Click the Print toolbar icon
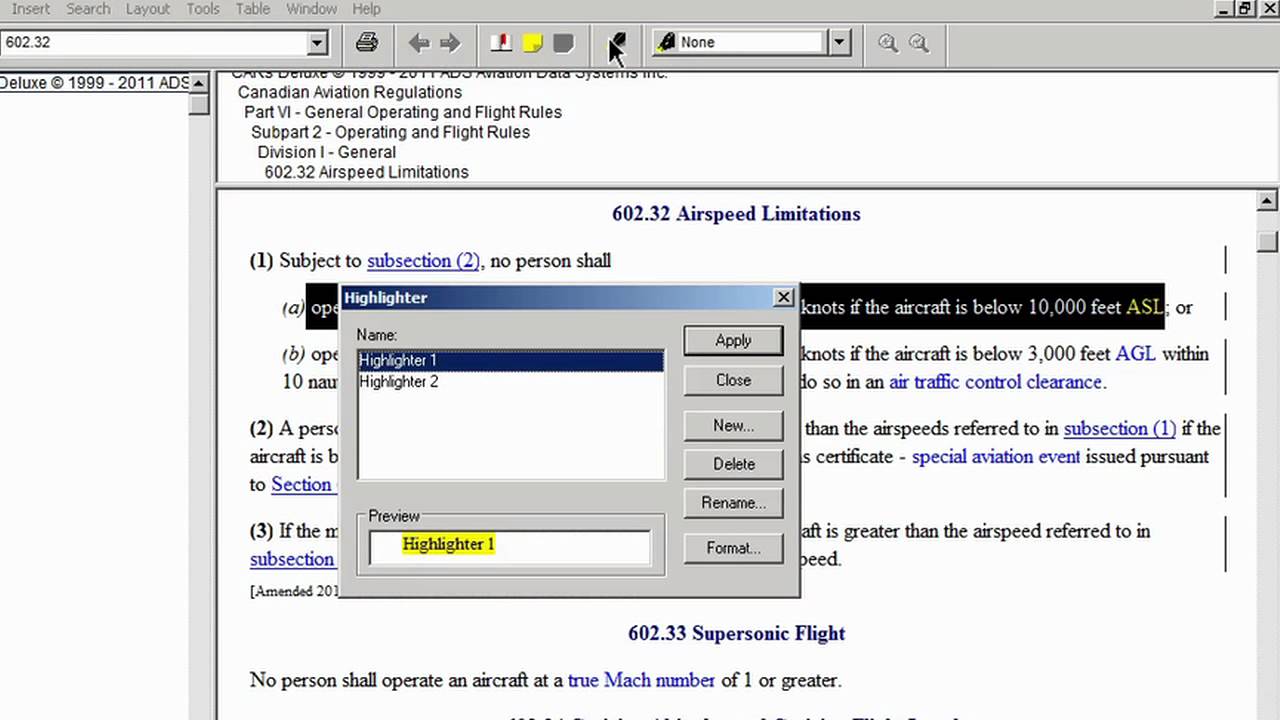The image size is (1280, 720). pos(367,42)
